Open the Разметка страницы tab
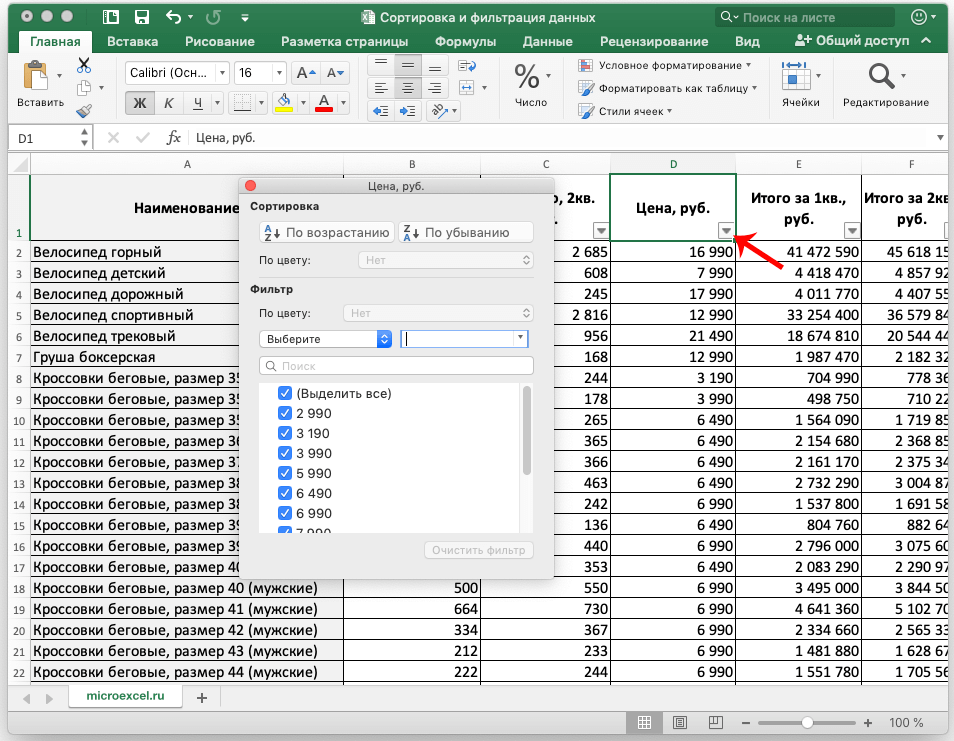This screenshot has height=741, width=954. [344, 41]
